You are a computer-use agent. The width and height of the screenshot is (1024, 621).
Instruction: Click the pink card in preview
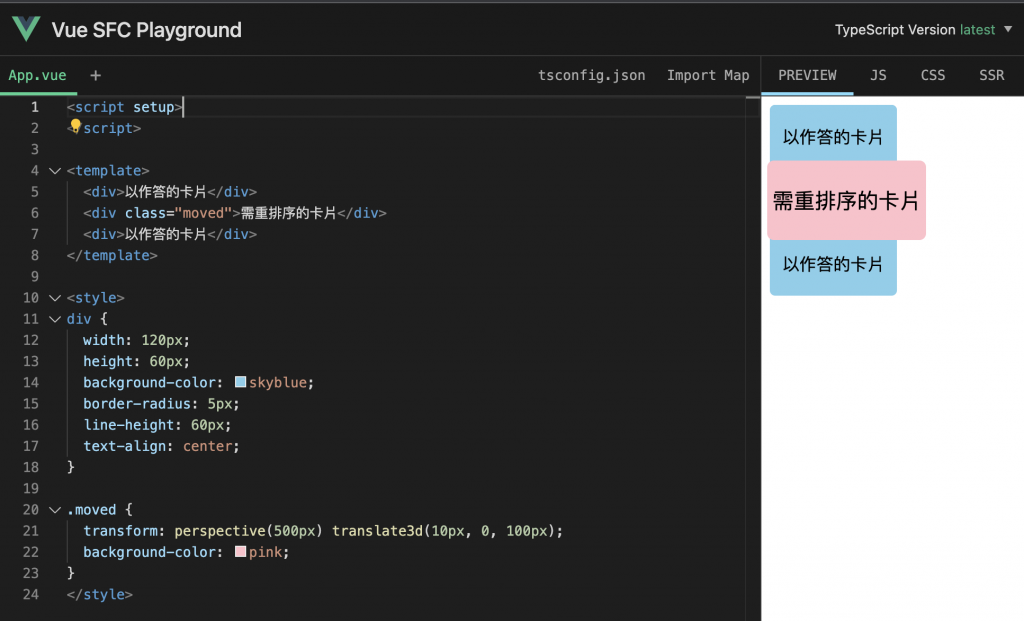[846, 200]
